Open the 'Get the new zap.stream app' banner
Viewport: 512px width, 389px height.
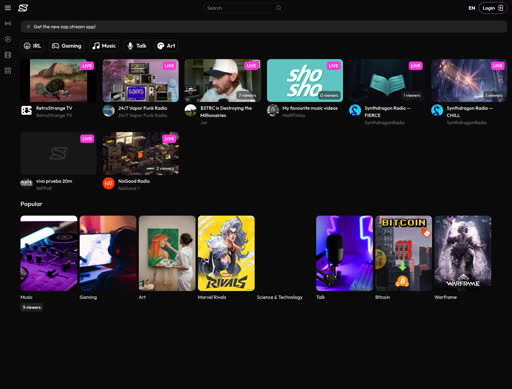[264, 27]
